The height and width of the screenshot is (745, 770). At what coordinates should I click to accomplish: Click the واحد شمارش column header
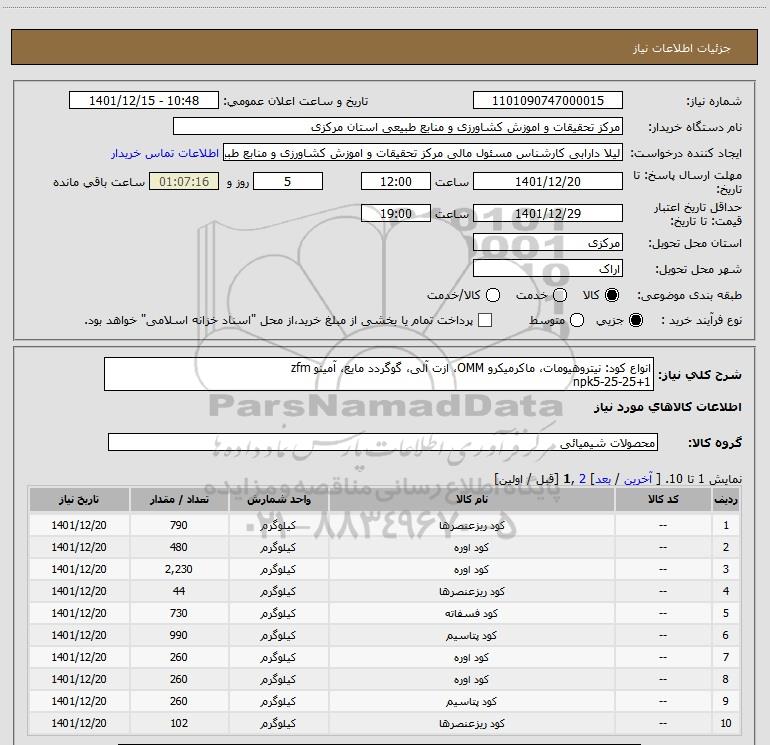tap(278, 499)
